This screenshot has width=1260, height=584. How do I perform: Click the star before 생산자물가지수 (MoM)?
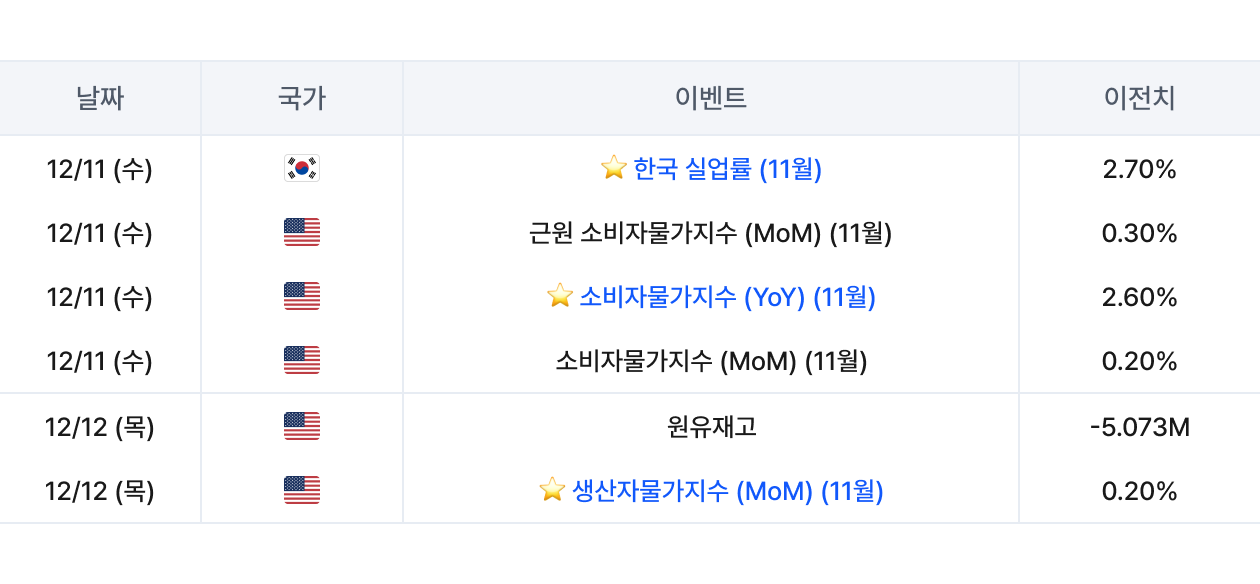(552, 491)
